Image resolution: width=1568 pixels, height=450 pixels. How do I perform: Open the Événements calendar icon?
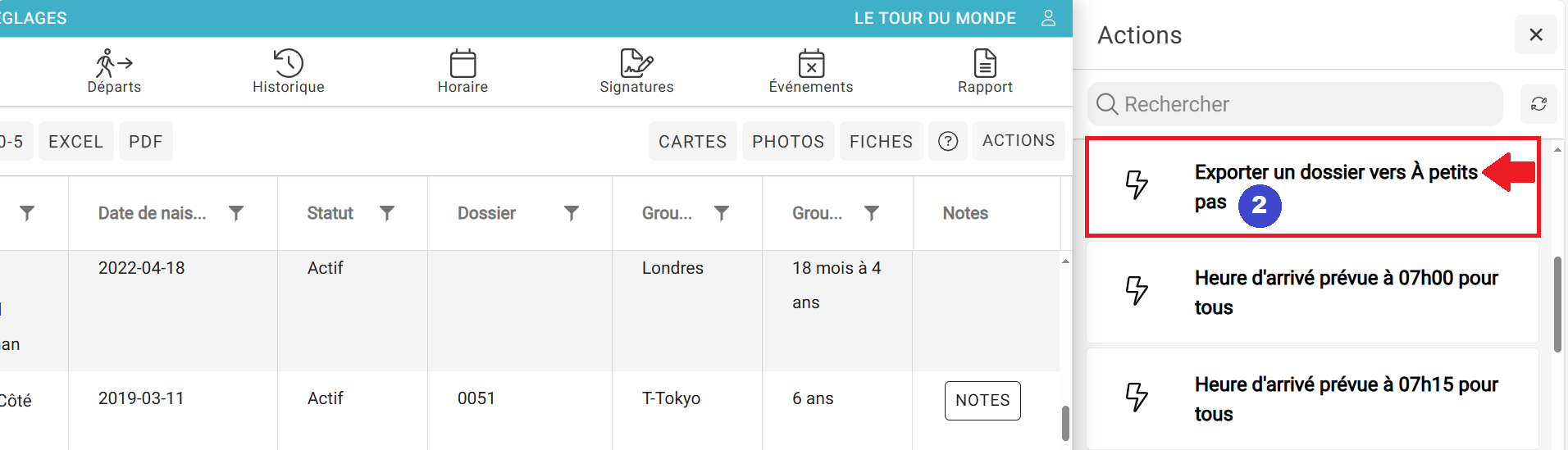[x=811, y=63]
